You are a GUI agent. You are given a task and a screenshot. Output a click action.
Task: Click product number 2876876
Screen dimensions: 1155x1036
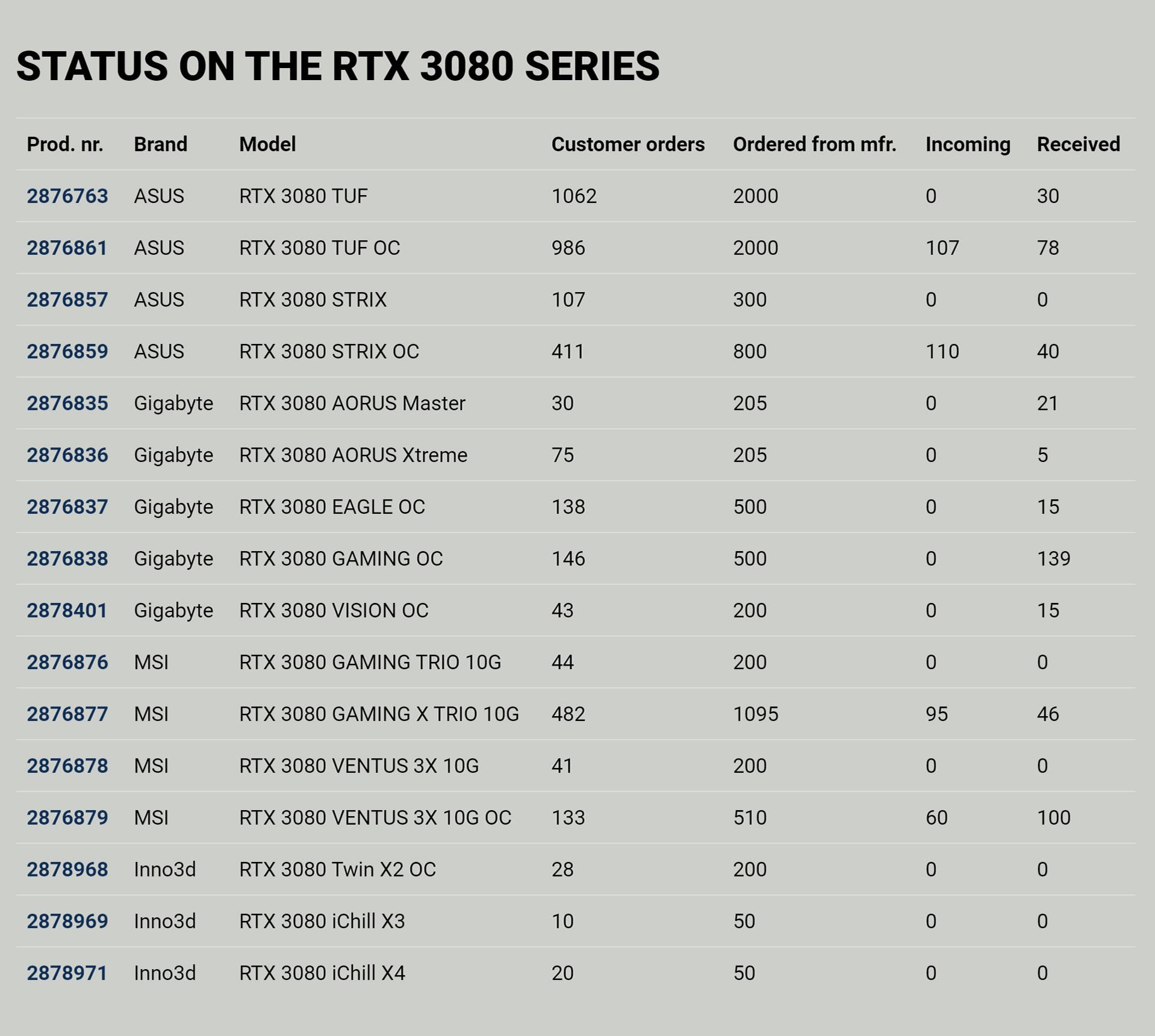click(67, 663)
